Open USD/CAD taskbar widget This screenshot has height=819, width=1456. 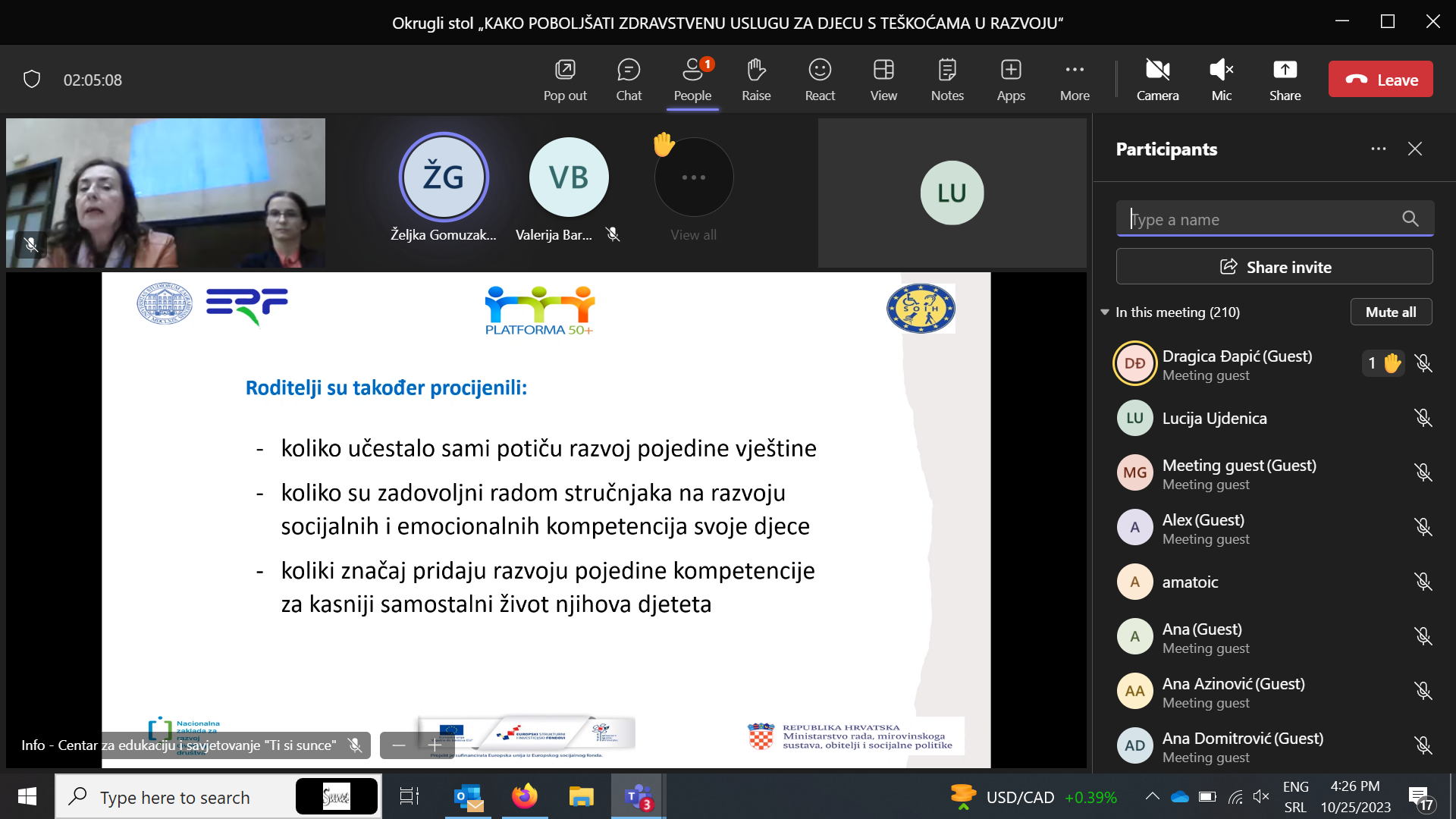(x=1034, y=797)
